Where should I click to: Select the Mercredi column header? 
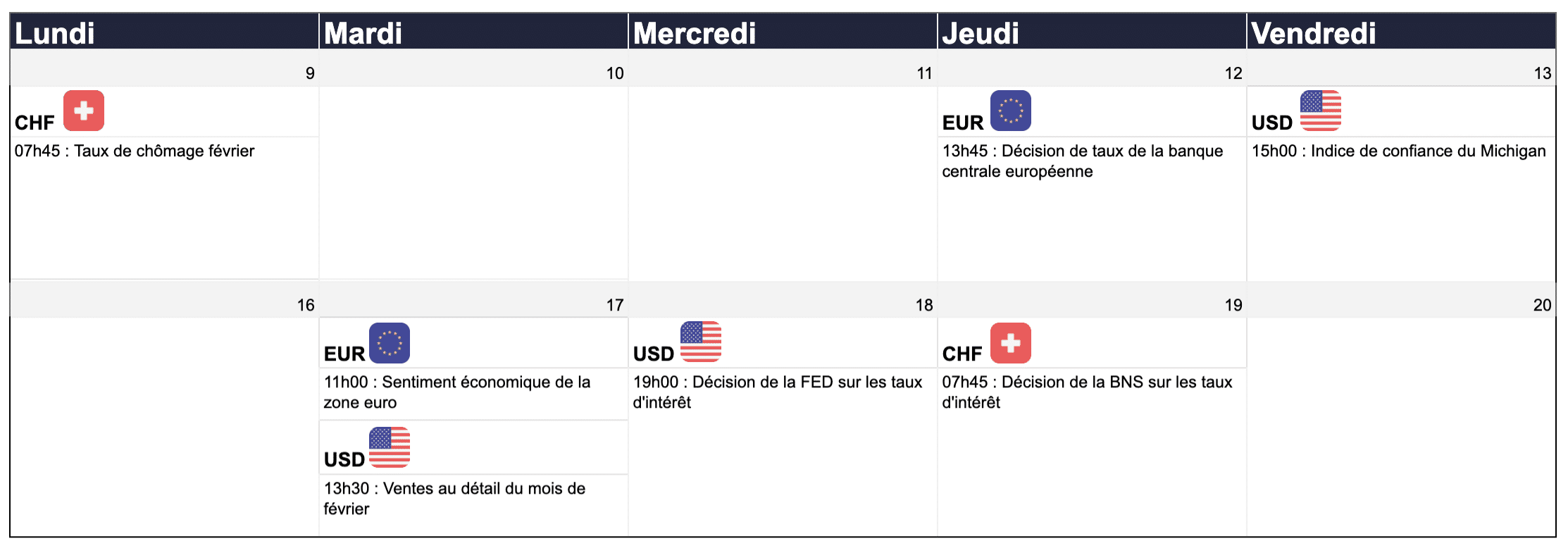(x=694, y=33)
